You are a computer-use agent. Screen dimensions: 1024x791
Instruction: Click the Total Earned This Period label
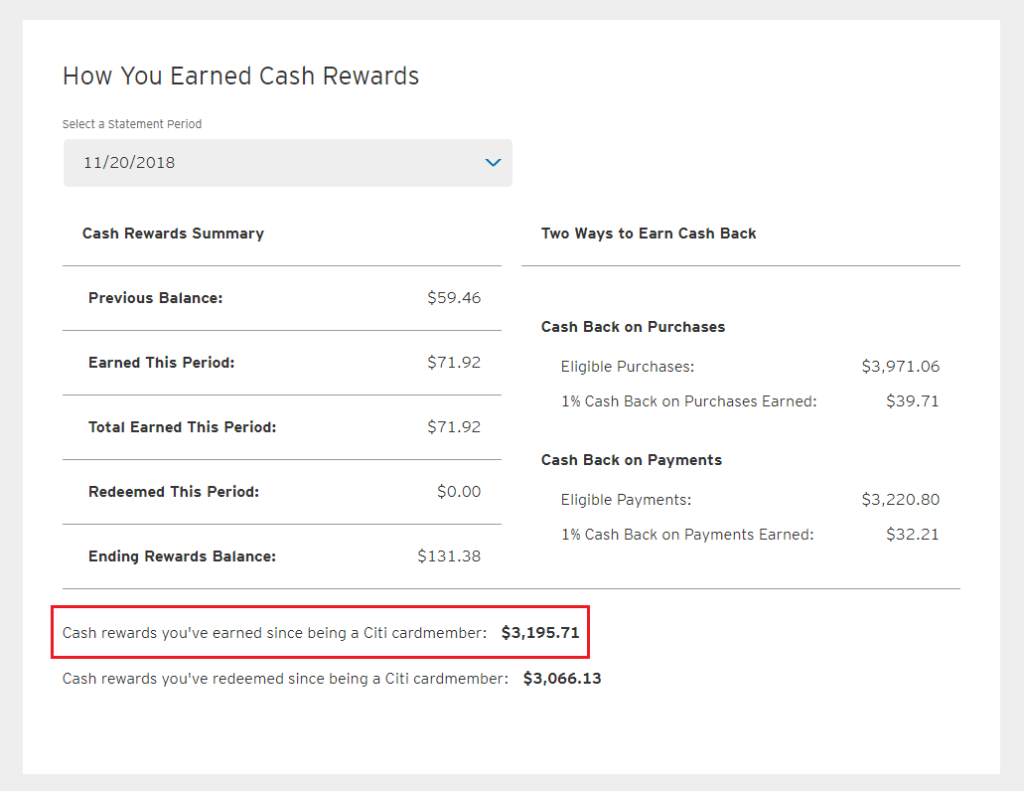[x=182, y=427]
